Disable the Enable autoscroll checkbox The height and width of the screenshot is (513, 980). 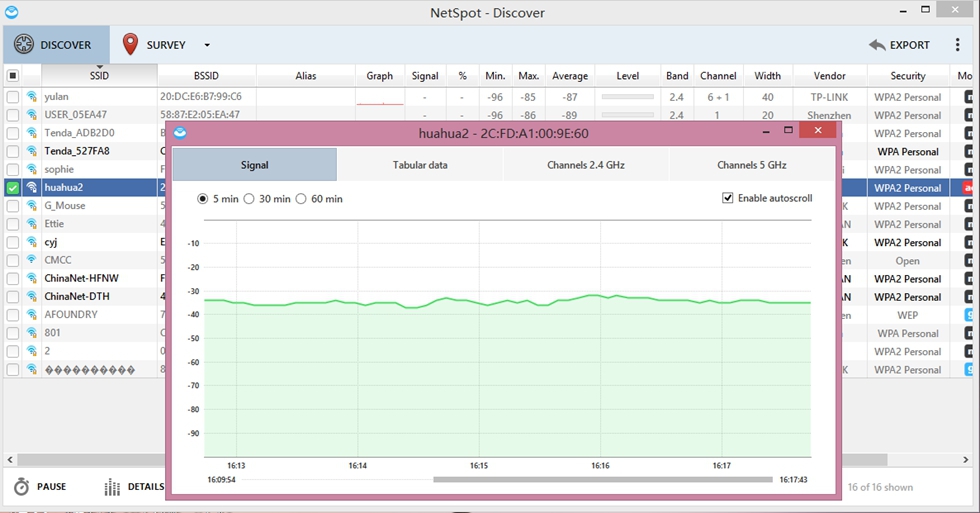point(728,198)
